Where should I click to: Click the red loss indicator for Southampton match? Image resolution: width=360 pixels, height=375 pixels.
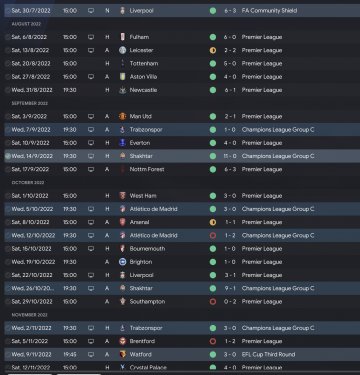pyautogui.click(x=213, y=302)
